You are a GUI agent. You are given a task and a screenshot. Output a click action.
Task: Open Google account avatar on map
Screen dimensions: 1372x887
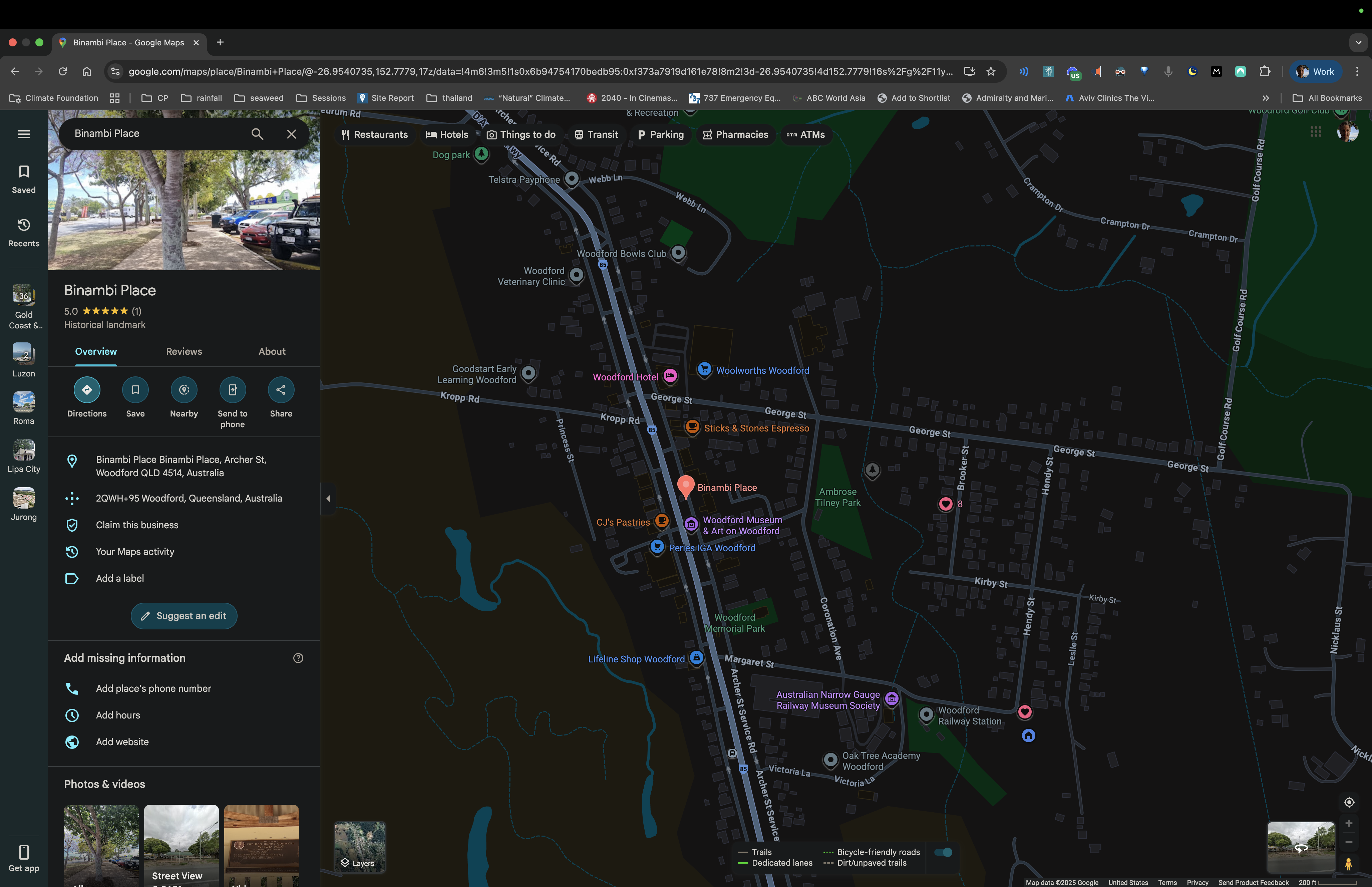1347,132
